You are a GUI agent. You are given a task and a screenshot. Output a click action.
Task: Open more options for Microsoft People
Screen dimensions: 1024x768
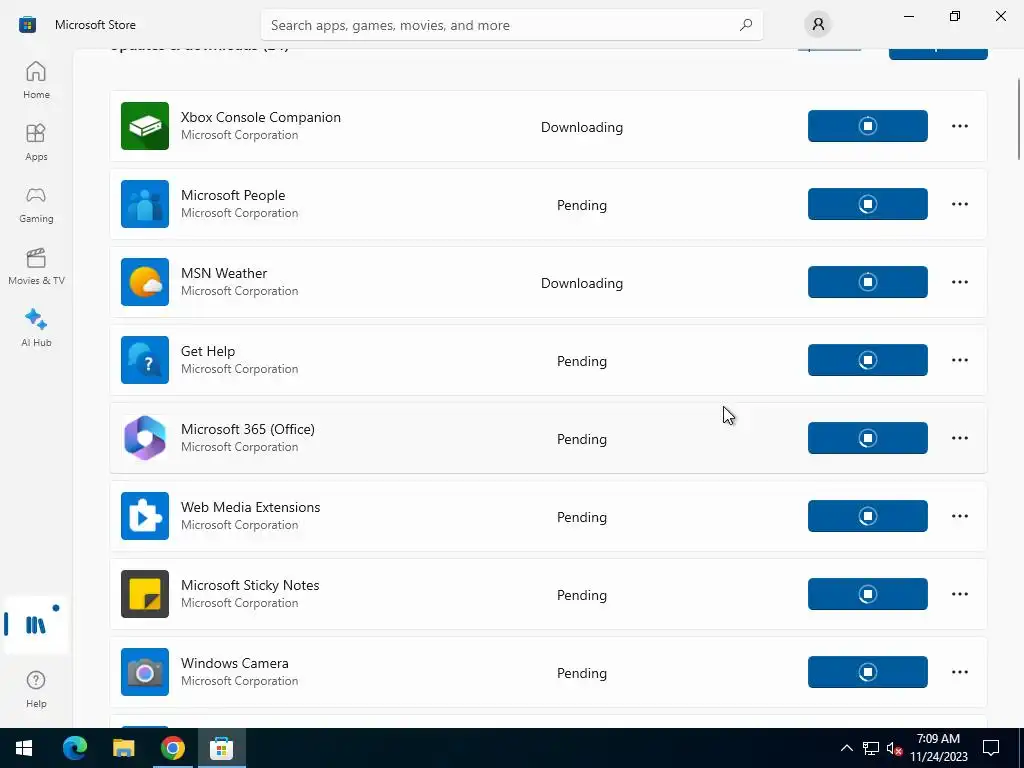point(959,204)
